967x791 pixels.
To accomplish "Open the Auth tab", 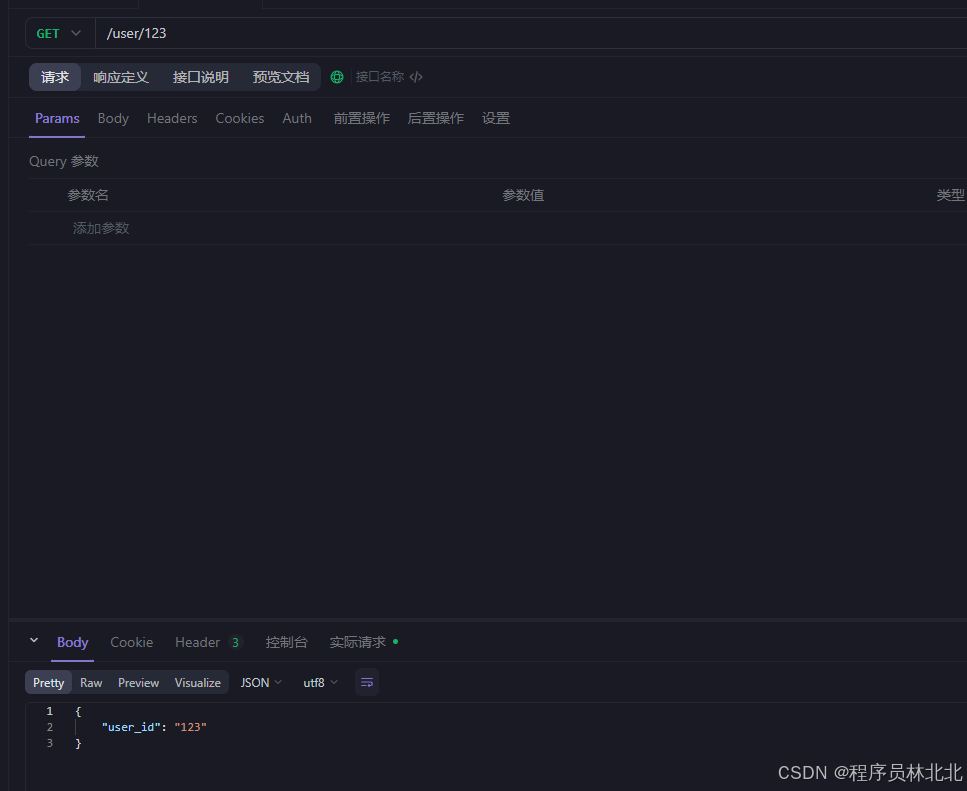I will coord(297,118).
